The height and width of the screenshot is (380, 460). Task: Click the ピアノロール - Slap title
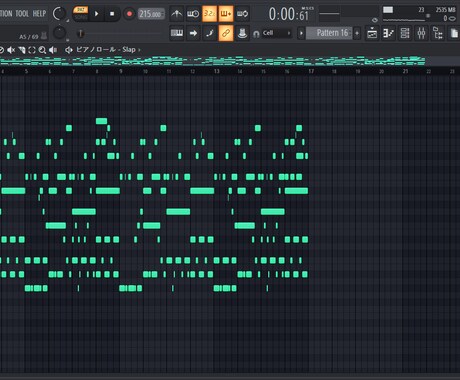[106, 50]
